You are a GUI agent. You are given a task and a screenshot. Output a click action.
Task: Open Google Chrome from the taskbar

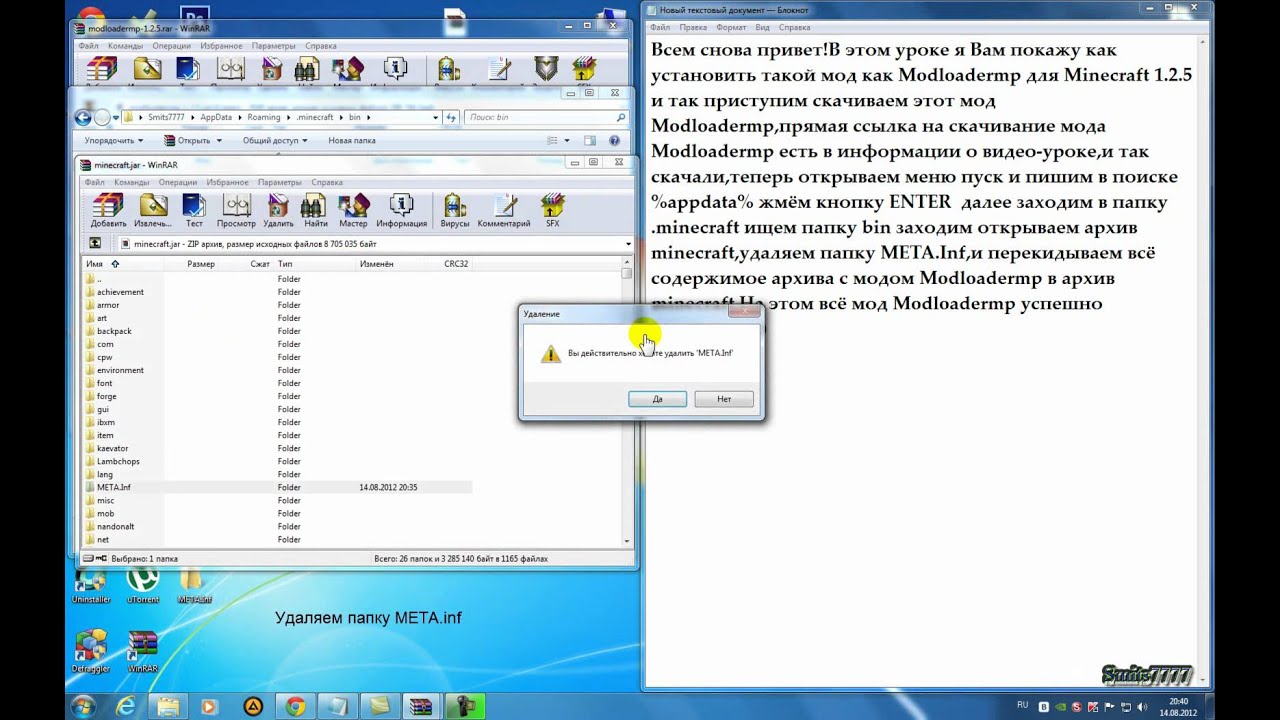click(295, 706)
